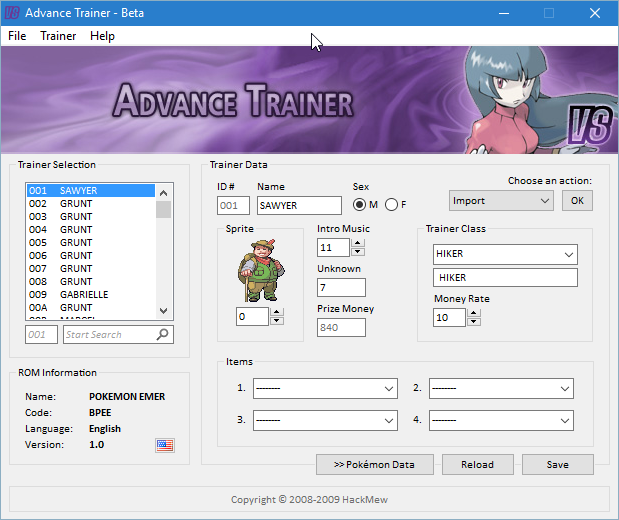Open the Trainer menu
619x520 pixels.
point(58,36)
